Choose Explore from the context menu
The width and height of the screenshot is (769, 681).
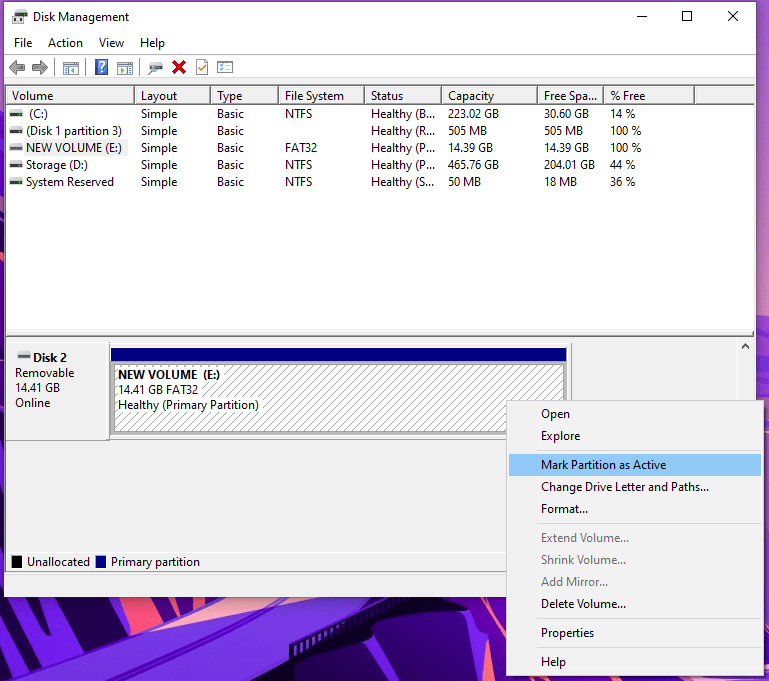[x=635, y=436]
